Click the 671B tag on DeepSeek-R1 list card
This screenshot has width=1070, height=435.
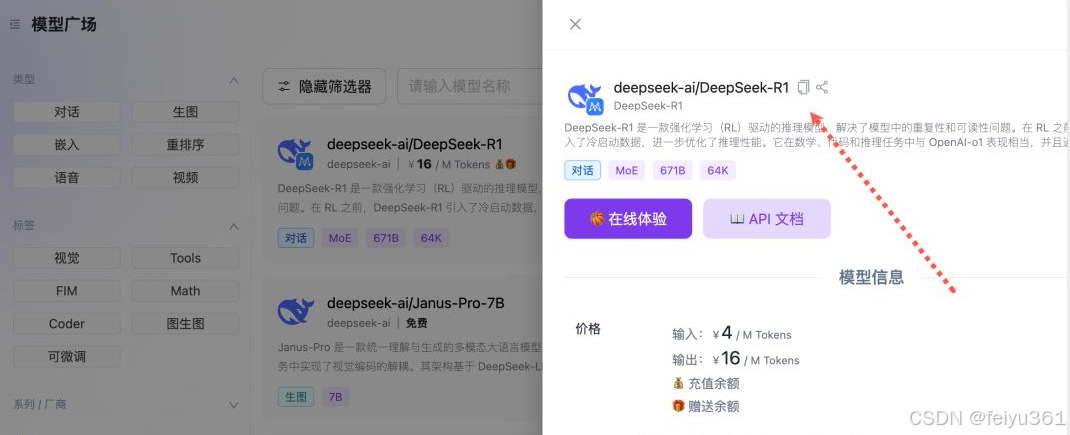pos(386,238)
